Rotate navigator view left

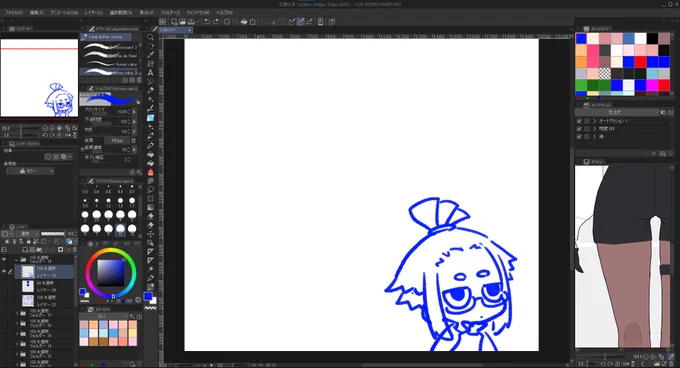click(x=45, y=135)
